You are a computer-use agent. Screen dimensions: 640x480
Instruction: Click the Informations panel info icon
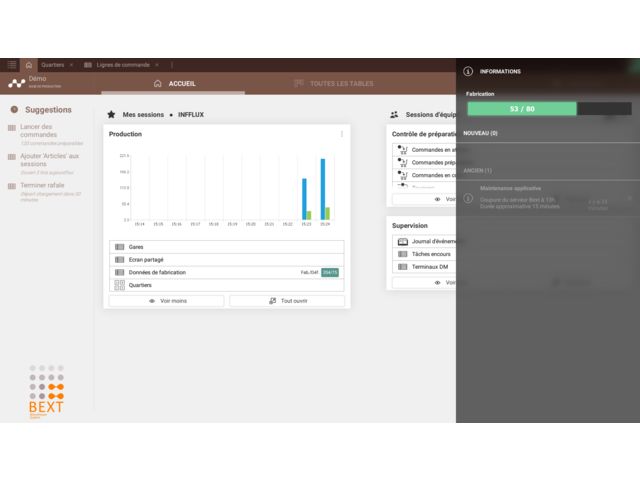click(x=467, y=72)
